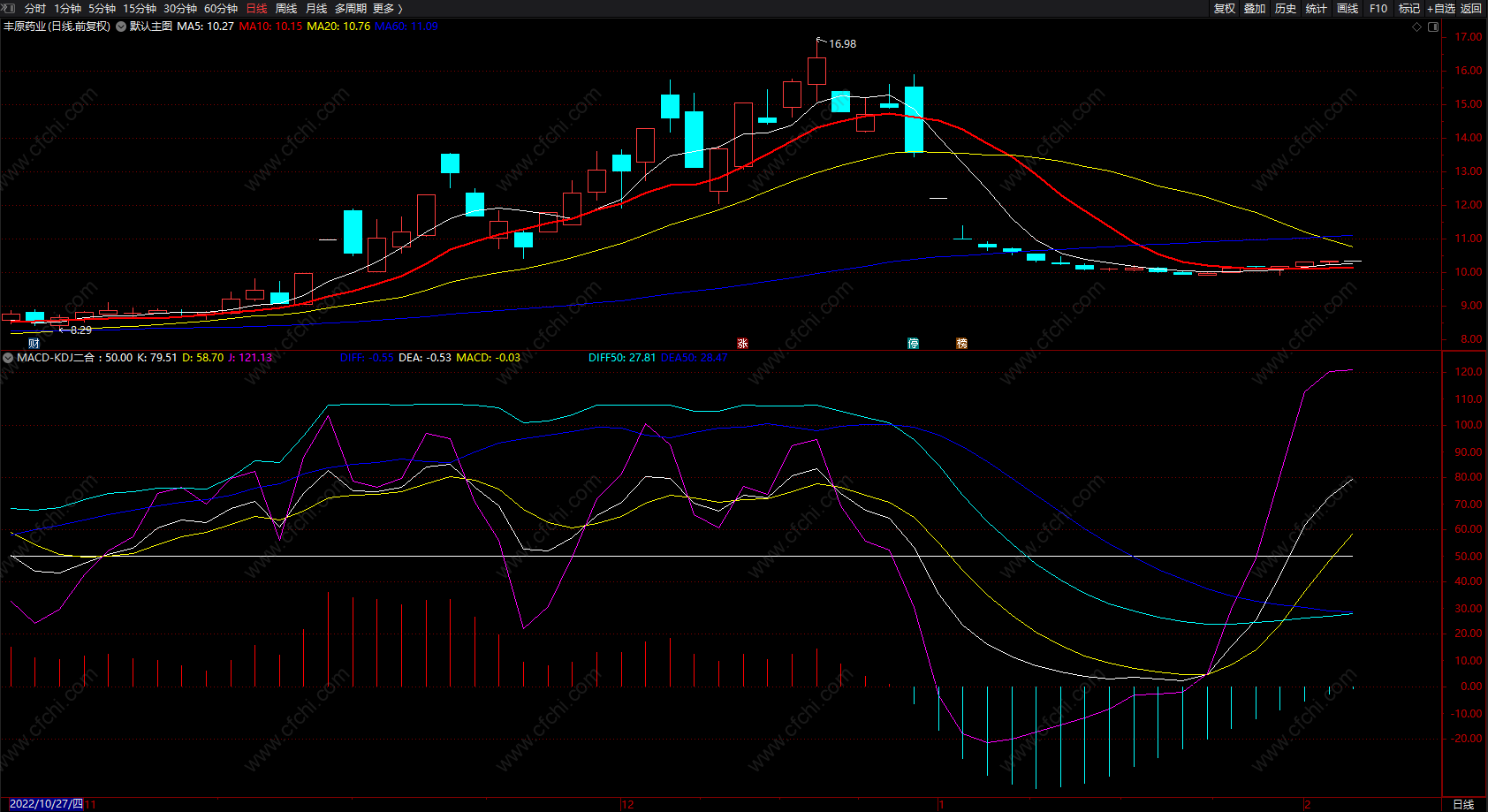Switch to the 周线 weekly period

click(x=286, y=8)
